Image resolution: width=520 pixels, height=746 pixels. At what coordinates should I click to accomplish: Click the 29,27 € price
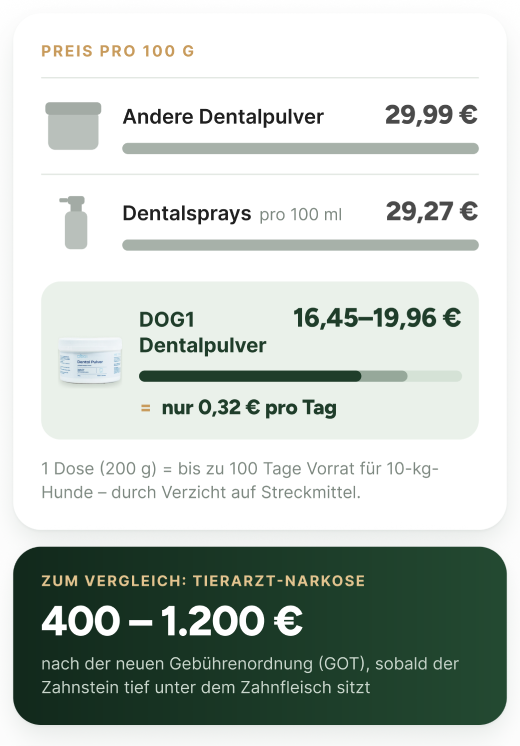tap(432, 211)
